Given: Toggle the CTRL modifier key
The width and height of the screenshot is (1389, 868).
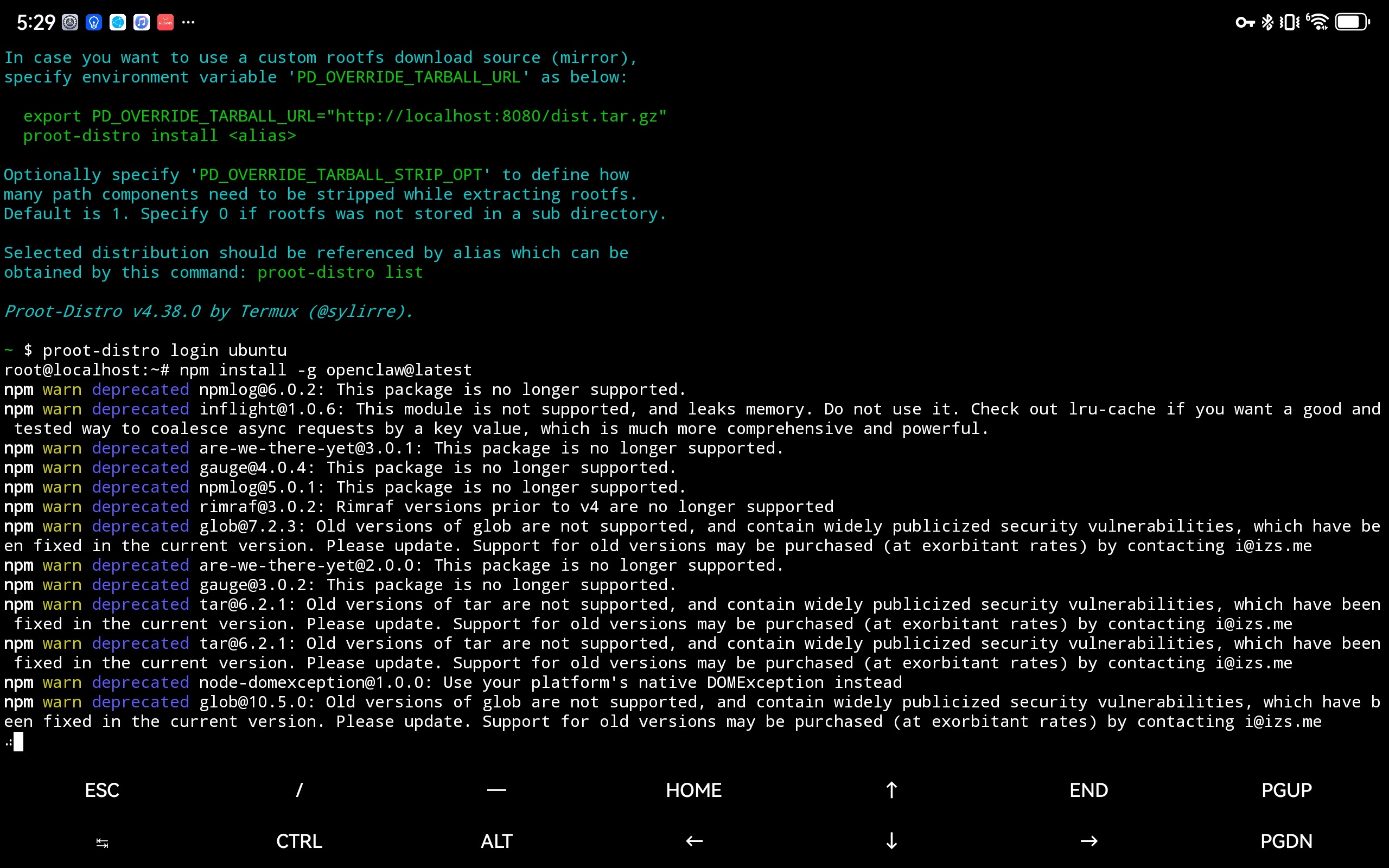Looking at the screenshot, I should tap(299, 841).
